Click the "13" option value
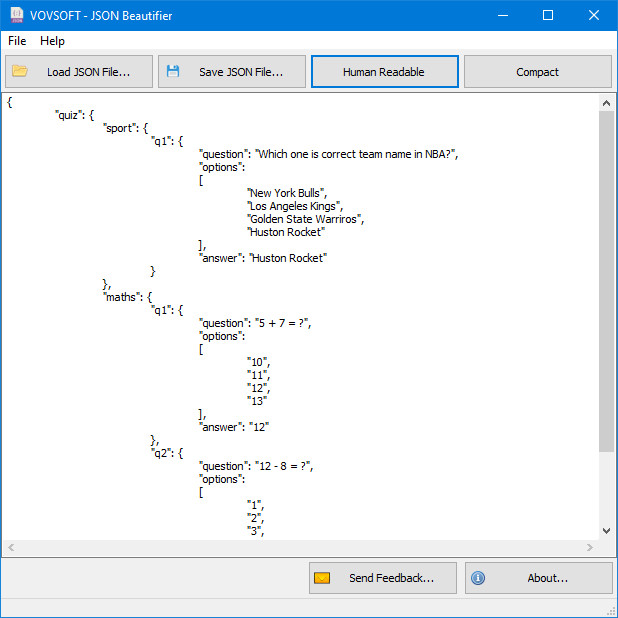The image size is (618, 618). [257, 401]
